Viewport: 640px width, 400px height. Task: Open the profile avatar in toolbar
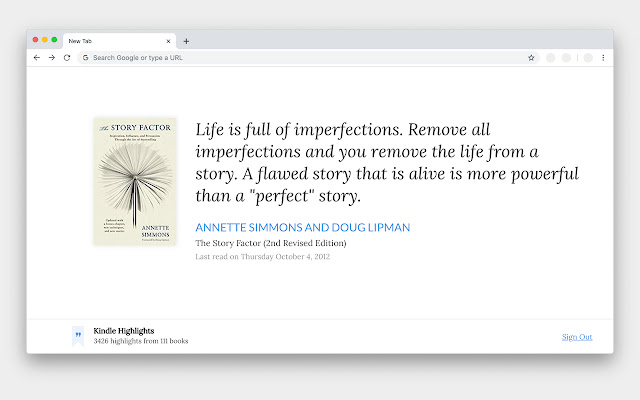(x=588, y=58)
